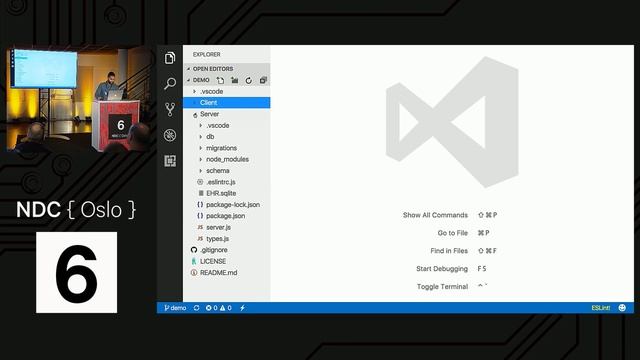Expand the node_modules folder

coord(227,159)
